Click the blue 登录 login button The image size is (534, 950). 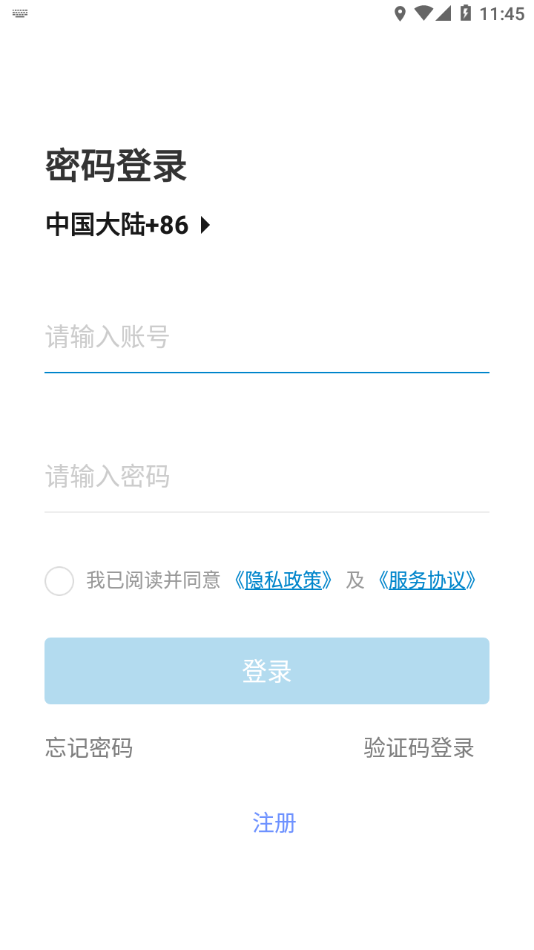(x=267, y=671)
